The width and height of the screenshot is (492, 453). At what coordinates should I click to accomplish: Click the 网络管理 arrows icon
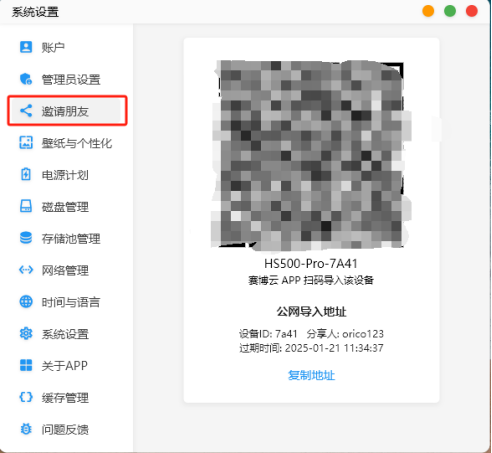26,270
